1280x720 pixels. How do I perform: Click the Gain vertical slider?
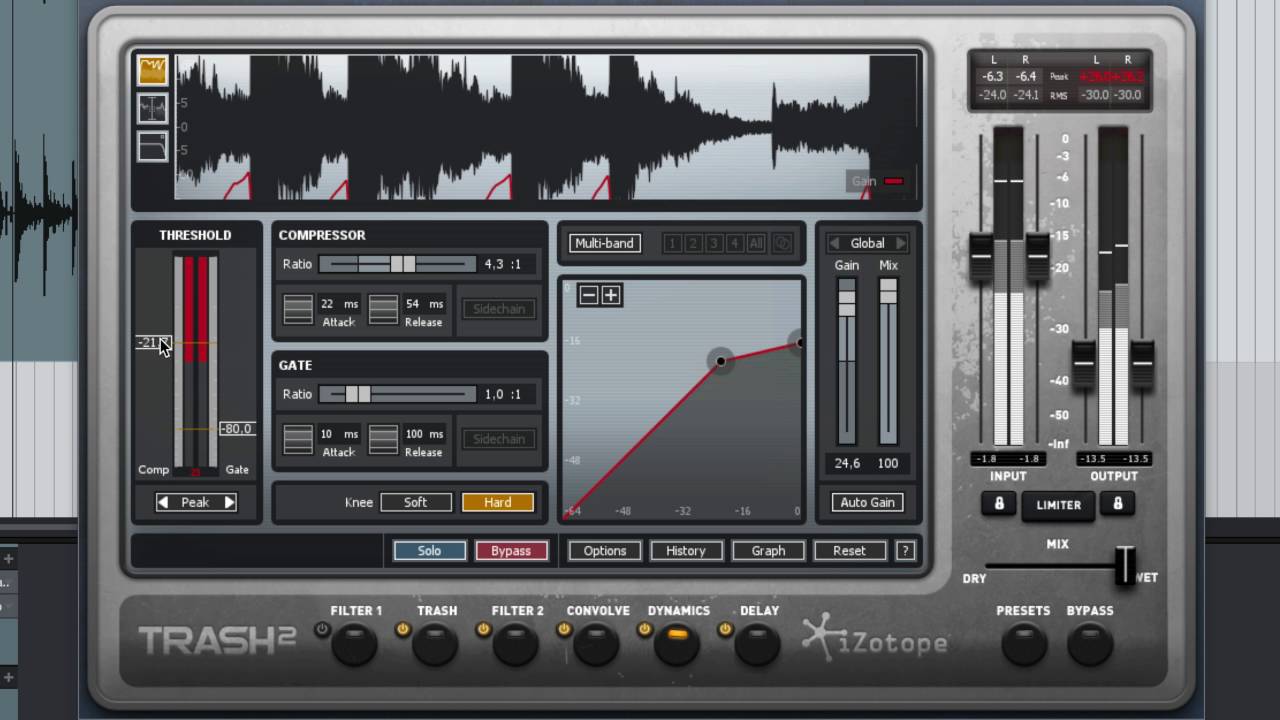click(847, 362)
